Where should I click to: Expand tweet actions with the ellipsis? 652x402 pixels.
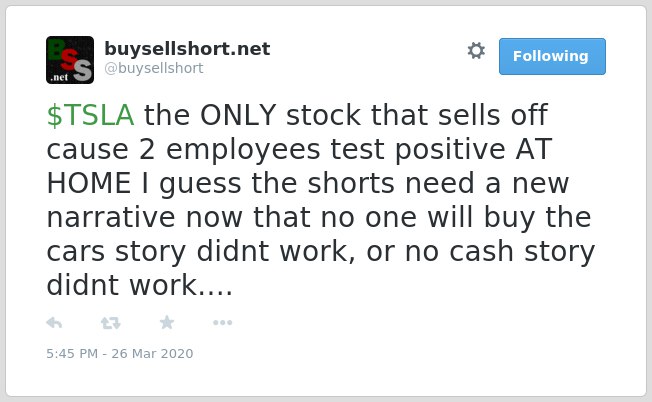pos(222,323)
